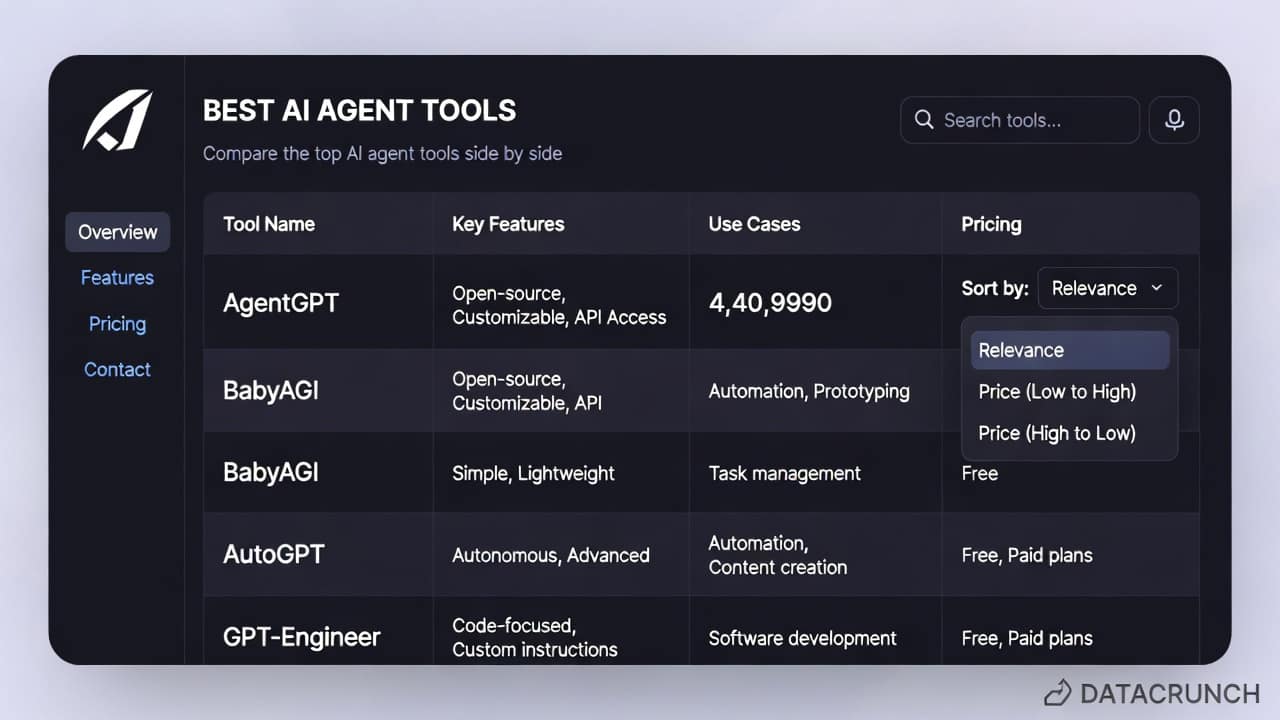Select the AgentGPT tool name

coord(281,303)
